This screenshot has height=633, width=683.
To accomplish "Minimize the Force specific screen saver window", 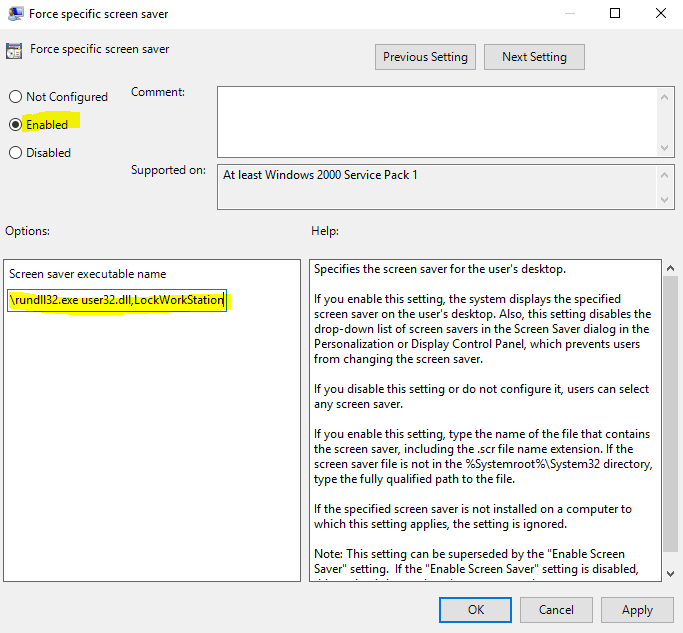I will (x=570, y=14).
